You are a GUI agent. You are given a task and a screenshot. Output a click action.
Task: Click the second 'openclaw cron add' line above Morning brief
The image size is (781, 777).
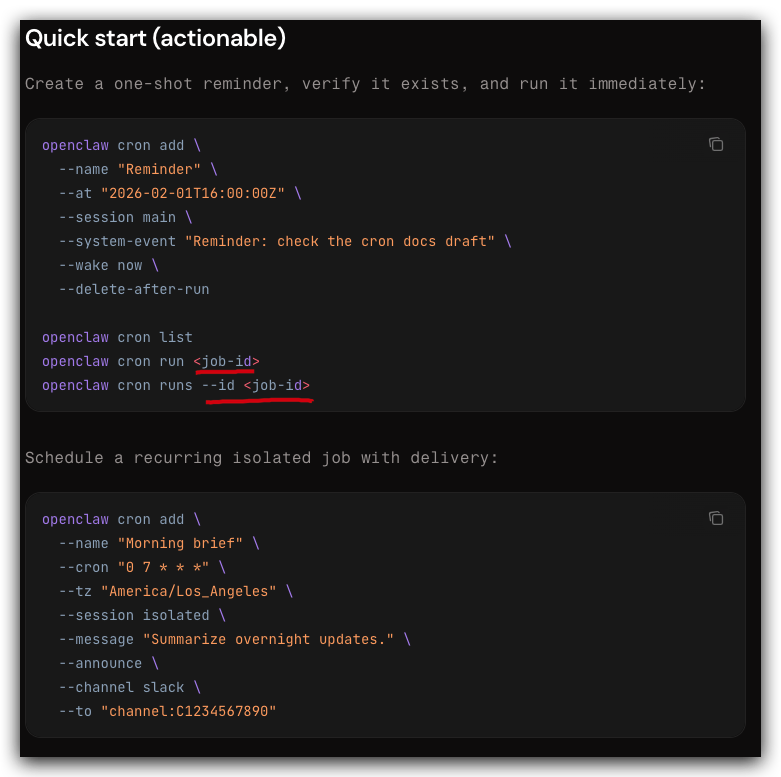(x=121, y=519)
